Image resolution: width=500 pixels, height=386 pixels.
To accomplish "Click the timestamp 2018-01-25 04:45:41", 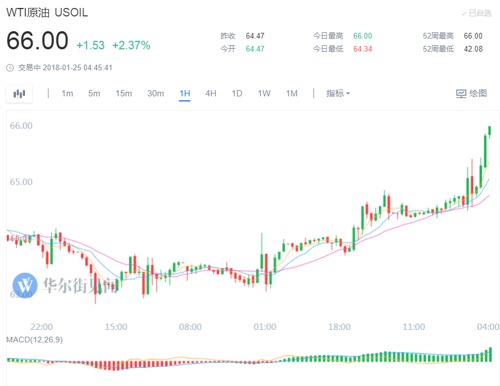I will point(77,68).
